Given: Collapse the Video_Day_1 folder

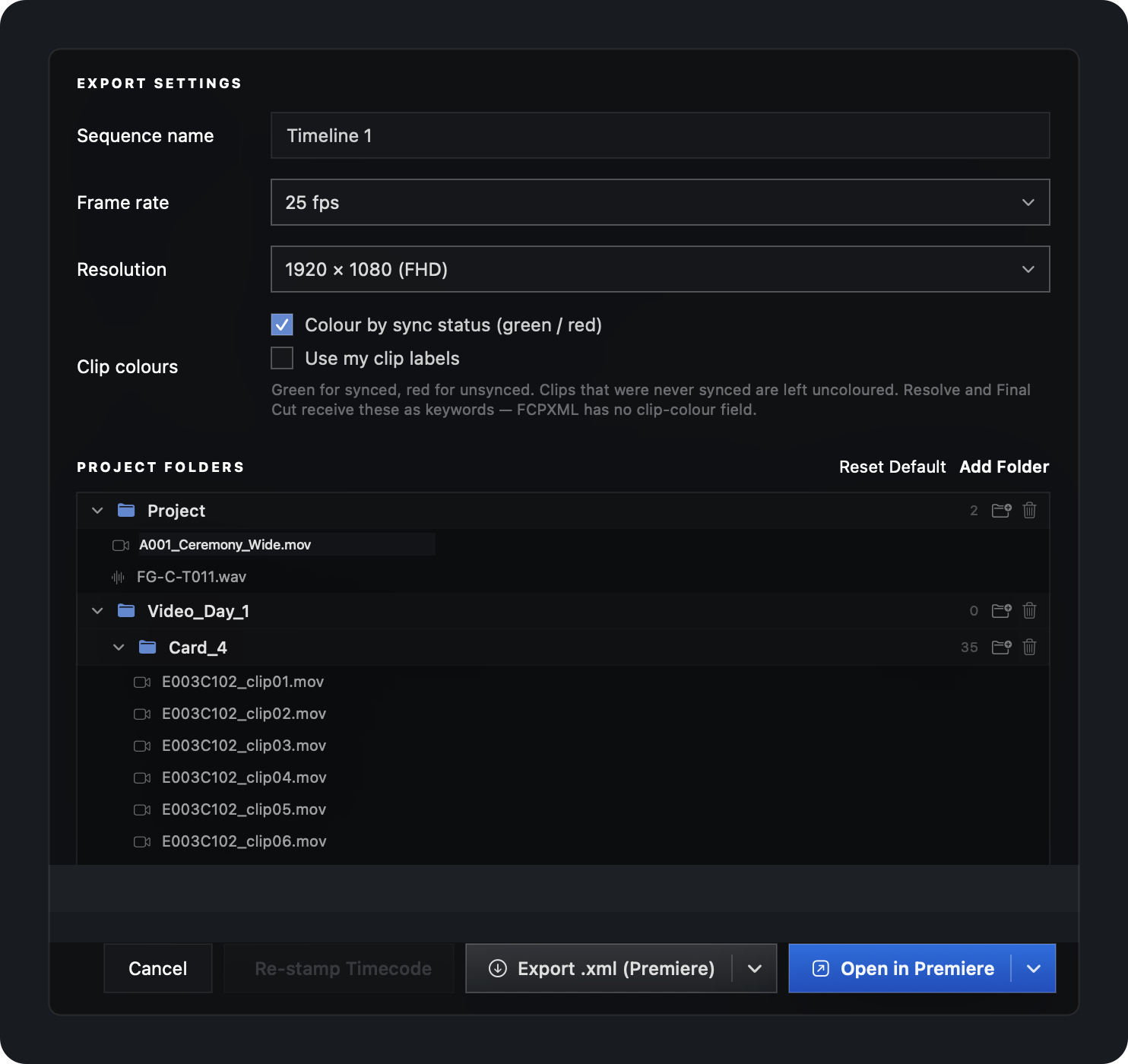Looking at the screenshot, I should pyautogui.click(x=97, y=610).
